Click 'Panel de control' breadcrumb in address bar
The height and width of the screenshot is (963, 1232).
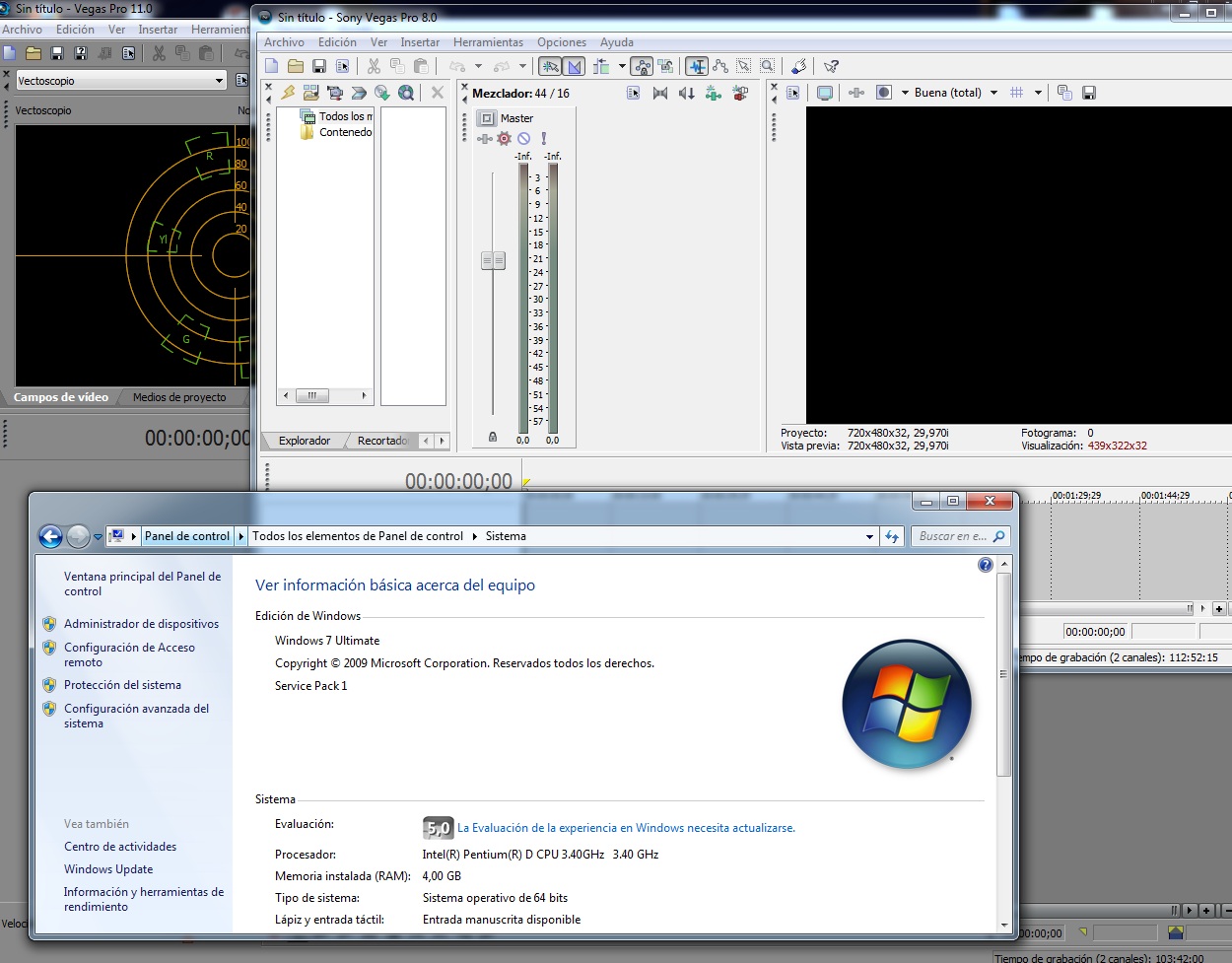click(187, 536)
